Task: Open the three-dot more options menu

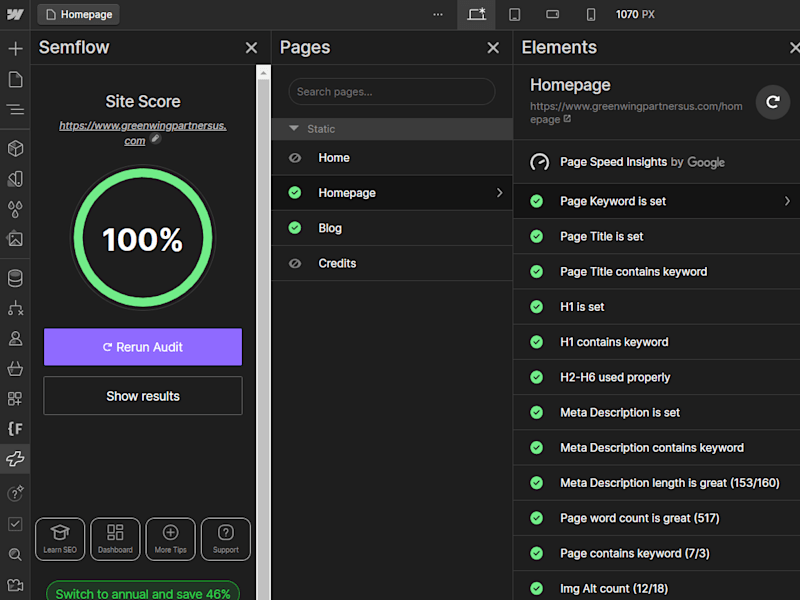Action: pos(438,14)
